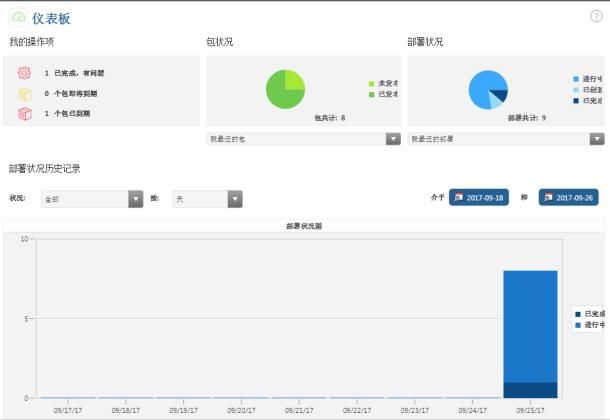610x420 pixels.
Task: Click the tall in-progress blue bar segment
Action: (x=530, y=327)
